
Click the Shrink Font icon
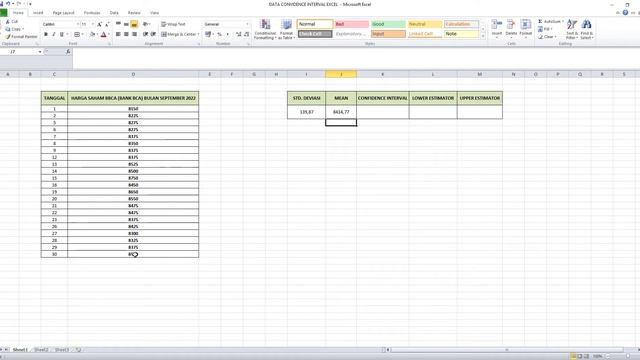[107, 24]
